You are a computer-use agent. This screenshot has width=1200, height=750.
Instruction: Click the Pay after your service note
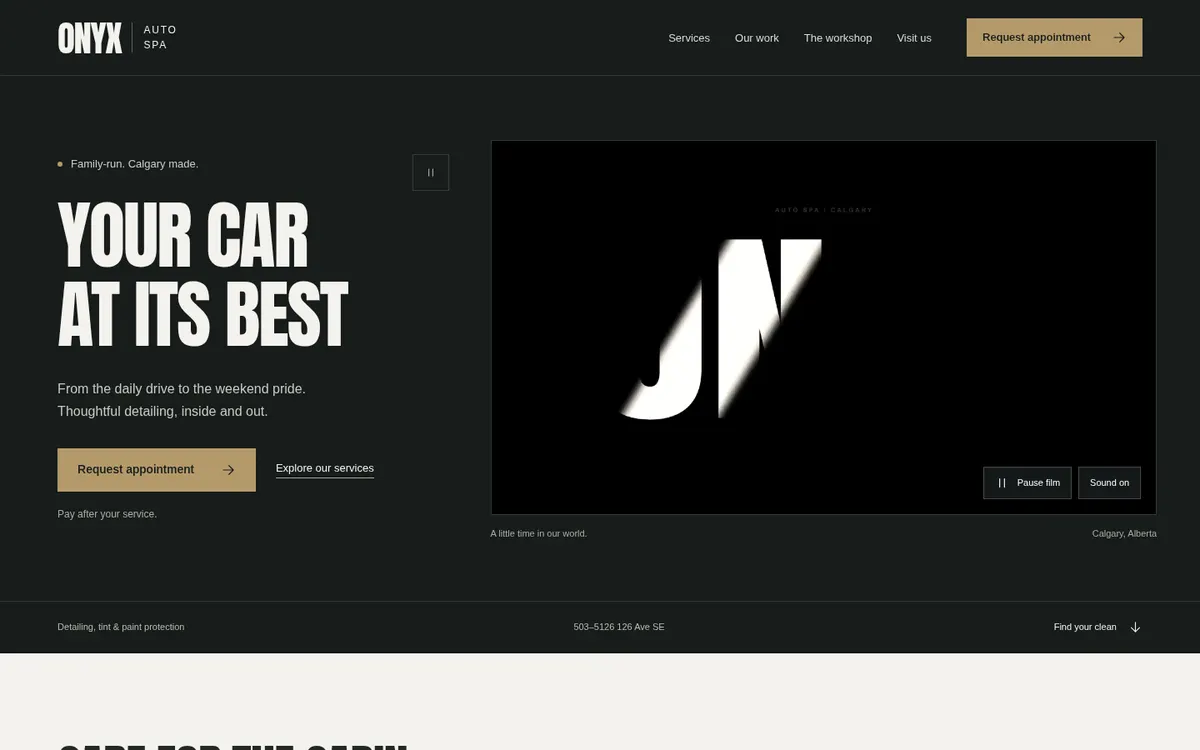(x=107, y=514)
